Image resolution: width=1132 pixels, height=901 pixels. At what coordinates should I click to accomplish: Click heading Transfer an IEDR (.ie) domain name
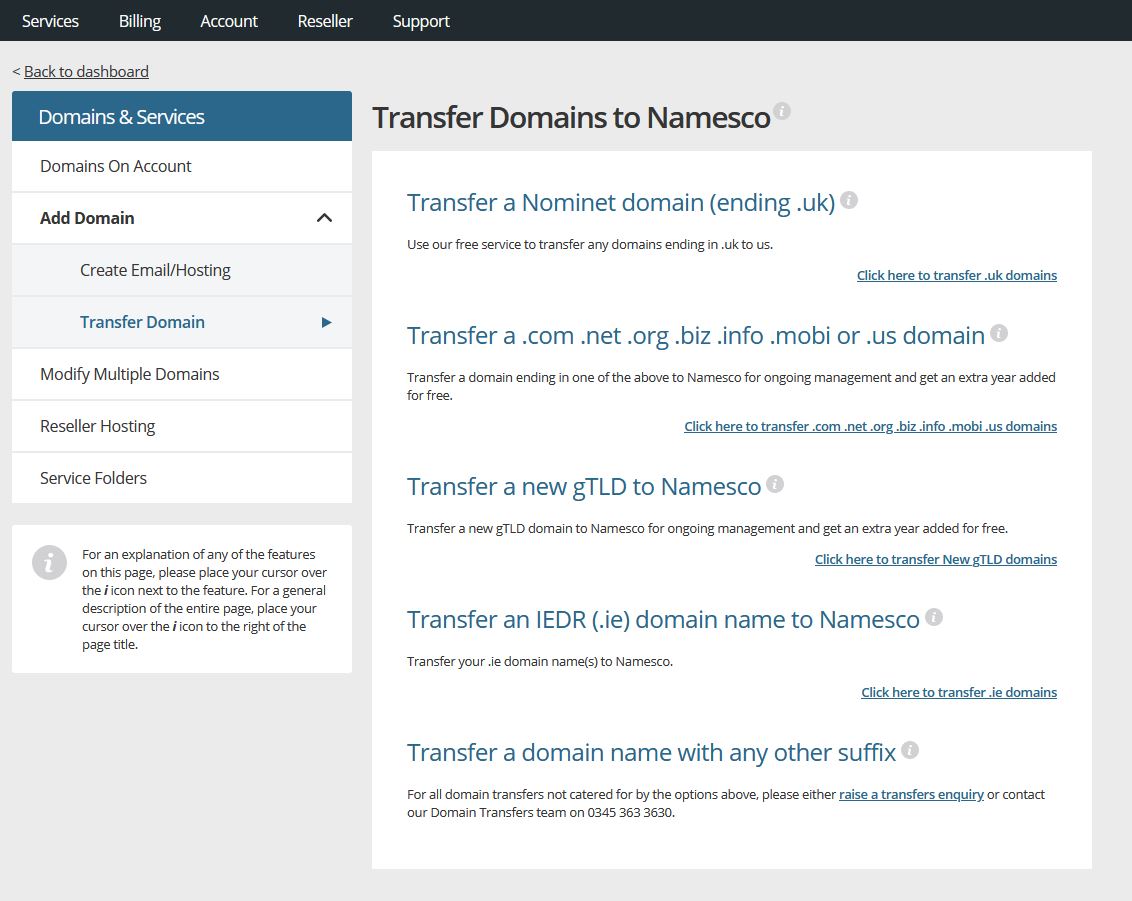[x=663, y=619]
